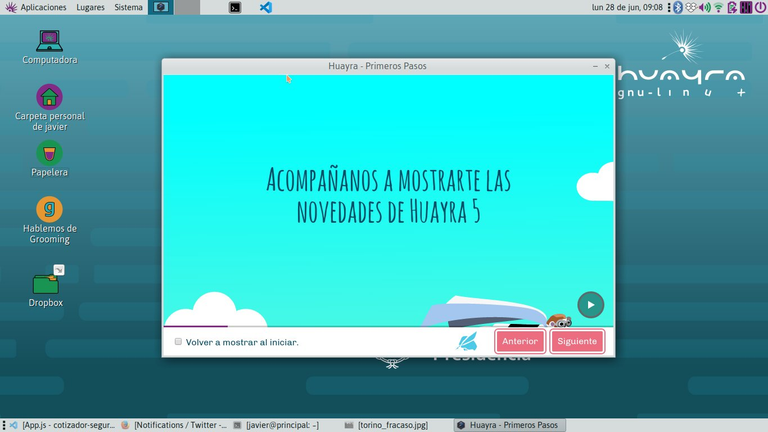This screenshot has width=768, height=432.
Task: Select the Dropbox desktop folder icon
Action: pyautogui.click(x=46, y=287)
